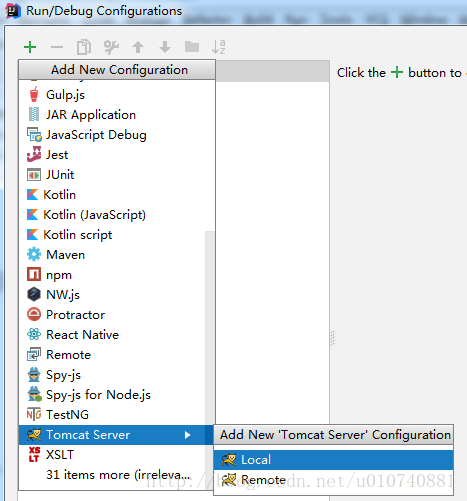This screenshot has height=501, width=467.
Task: Click the Create New Folder icon
Action: click(x=192, y=47)
